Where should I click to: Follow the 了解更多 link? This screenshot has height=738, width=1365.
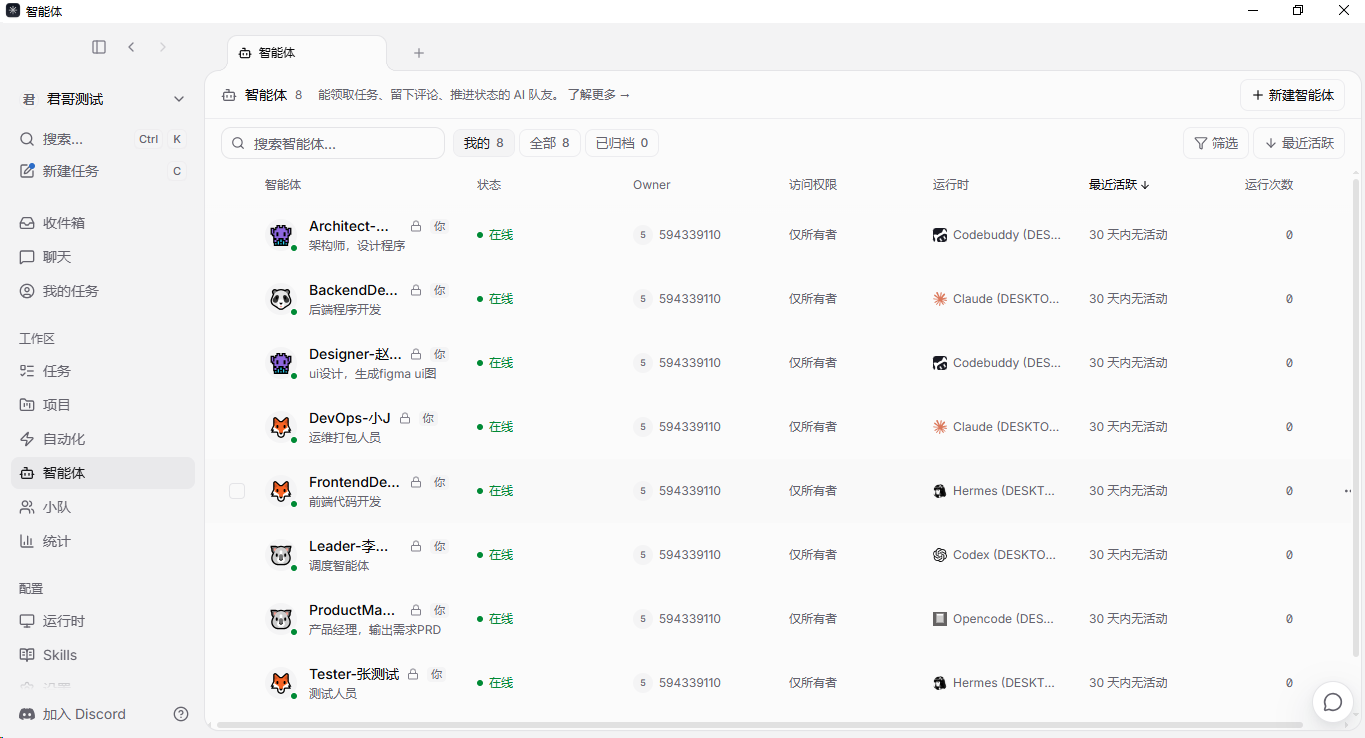(x=598, y=95)
